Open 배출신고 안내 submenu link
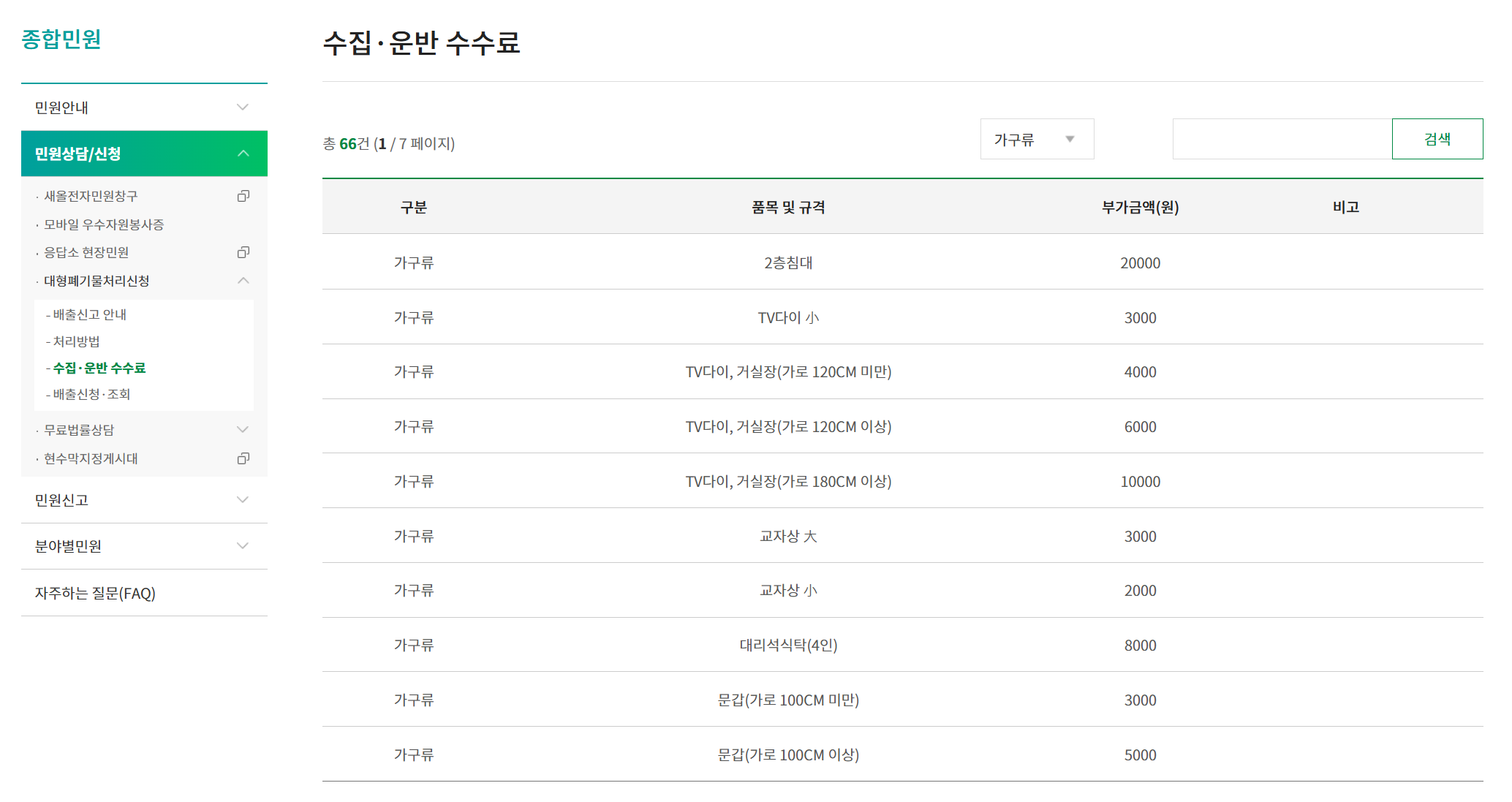This screenshot has height=802, width=1512. coord(89,314)
